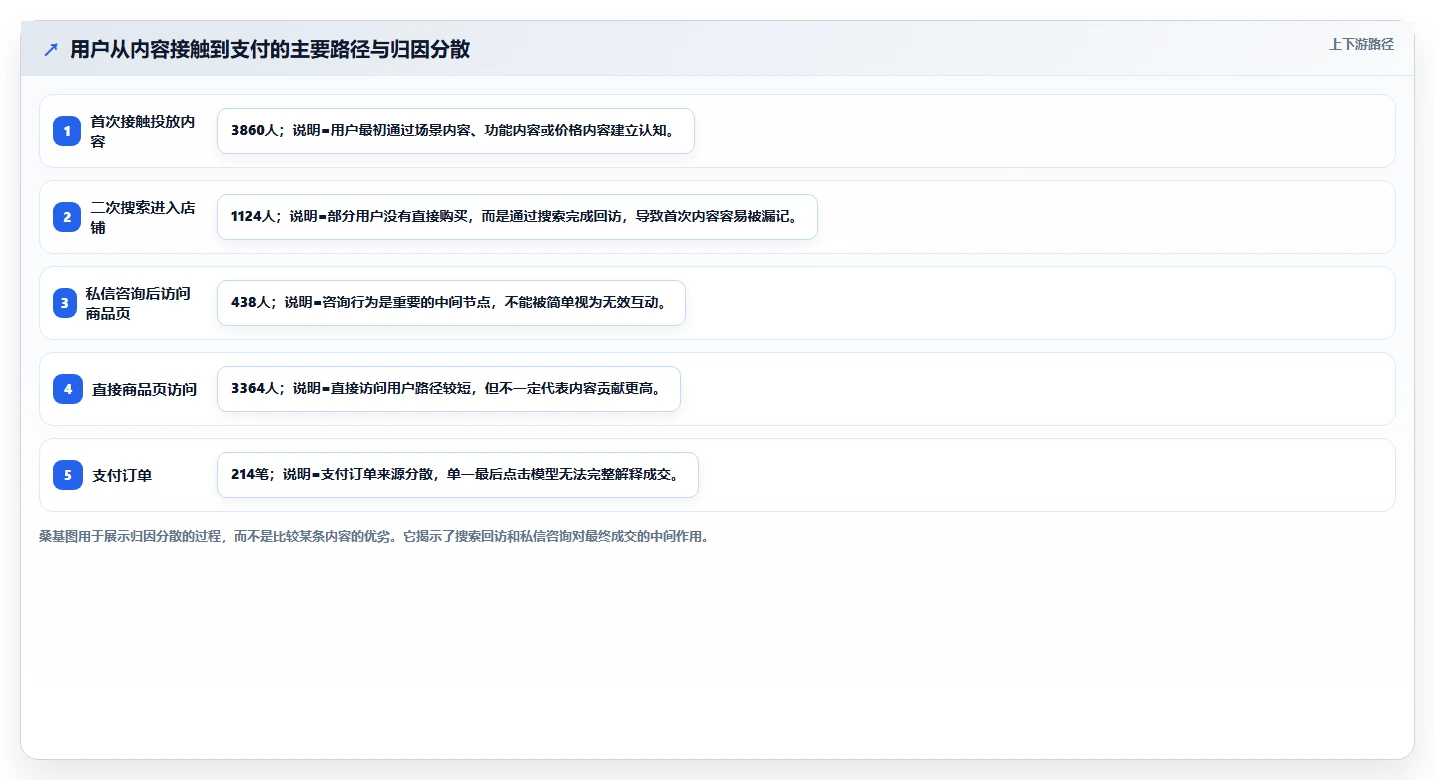Select the 支付订单 label

(x=122, y=475)
